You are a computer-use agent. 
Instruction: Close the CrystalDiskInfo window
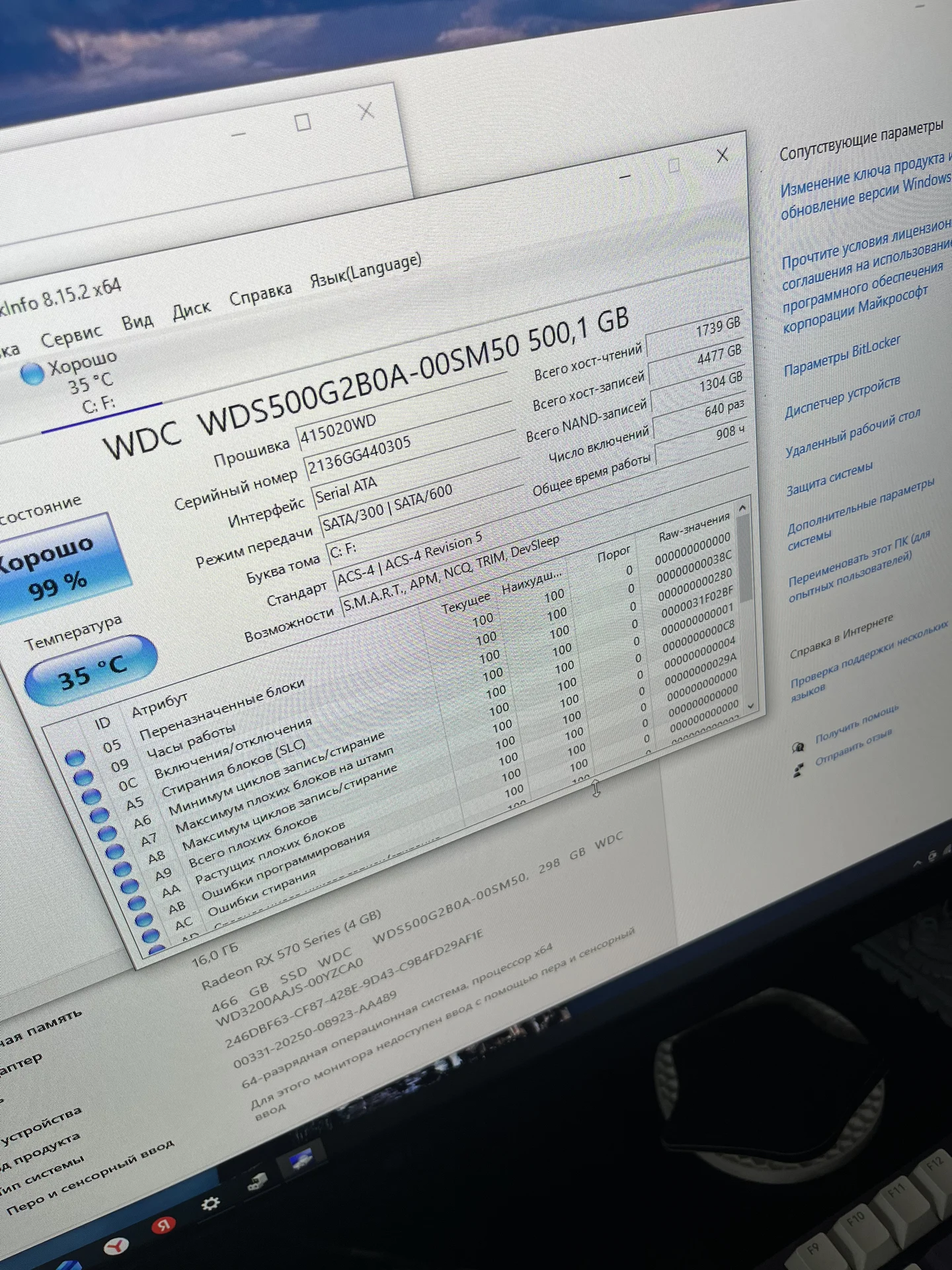coord(722,155)
